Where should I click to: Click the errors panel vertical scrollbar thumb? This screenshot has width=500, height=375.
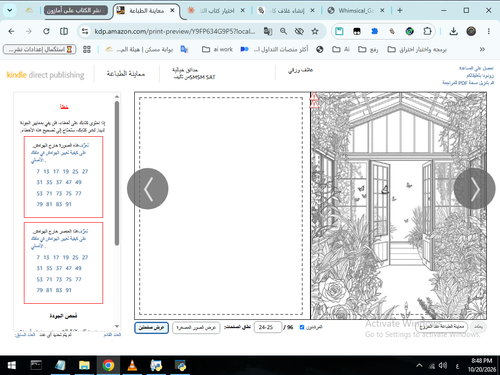coord(117,173)
